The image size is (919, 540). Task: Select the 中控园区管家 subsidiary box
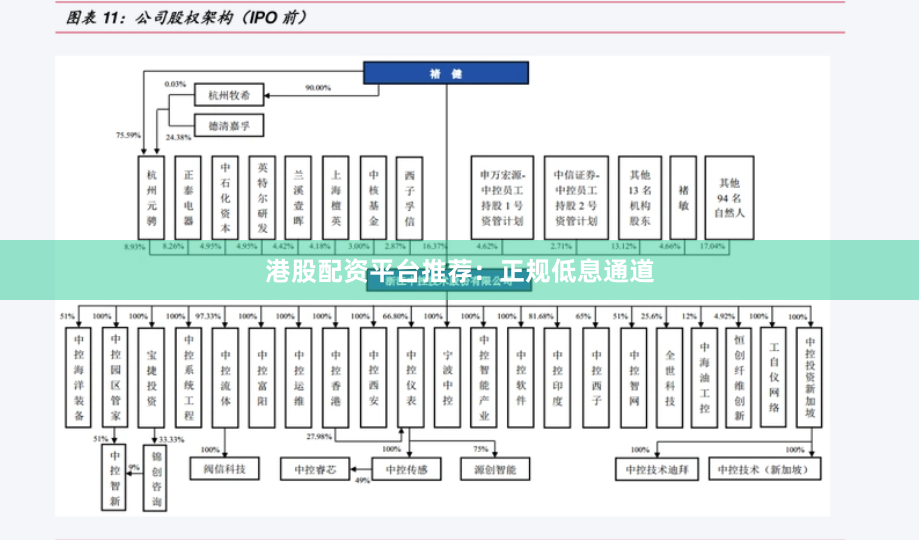pyautogui.click(x=115, y=377)
